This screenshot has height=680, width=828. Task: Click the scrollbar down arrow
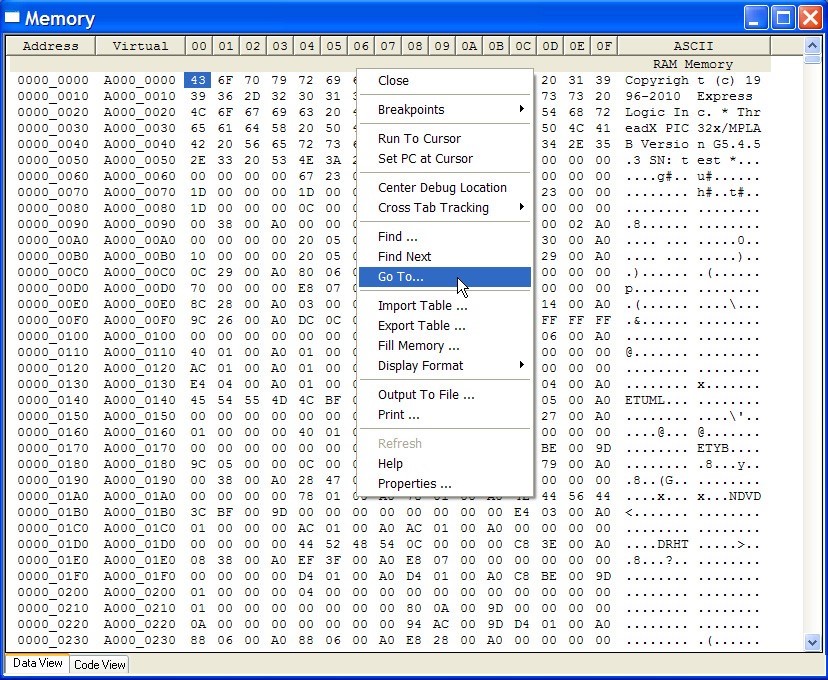814,643
